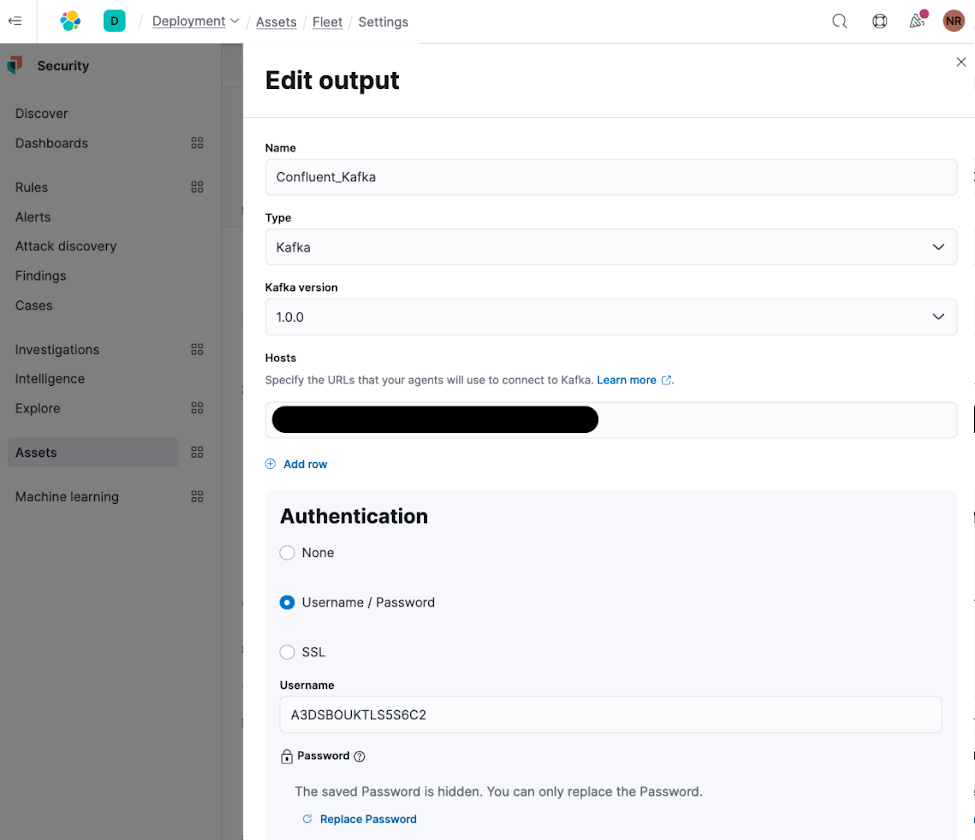The width and height of the screenshot is (975, 840).
Task: Open Investigations in sidebar
Action: [57, 349]
